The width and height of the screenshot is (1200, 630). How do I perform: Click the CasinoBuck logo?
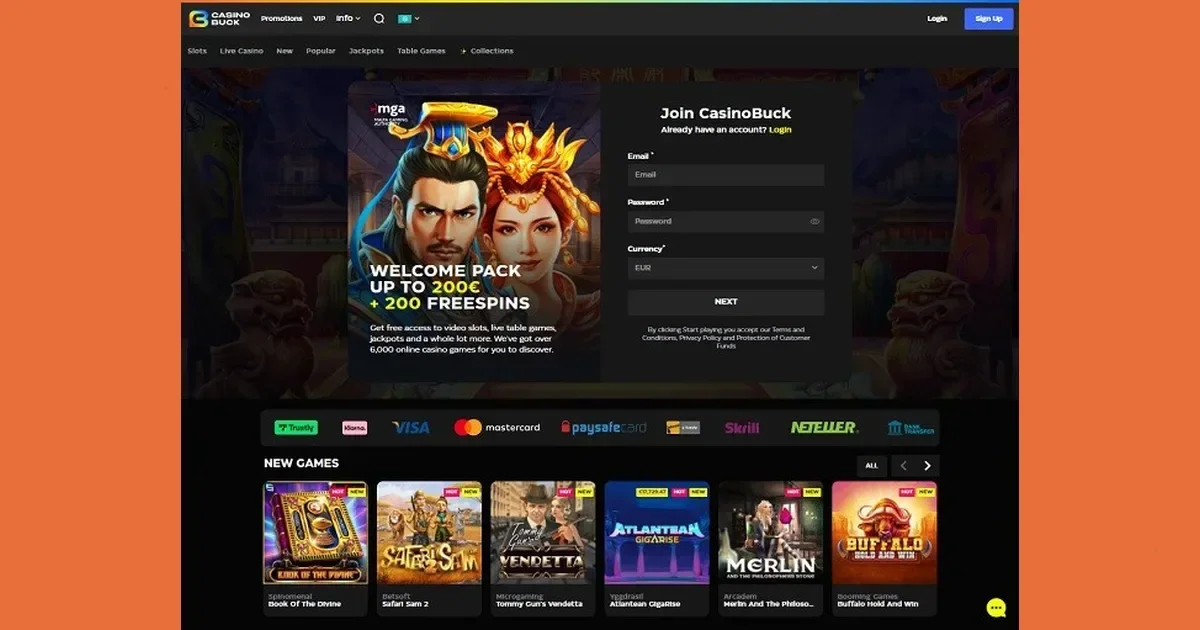(219, 18)
